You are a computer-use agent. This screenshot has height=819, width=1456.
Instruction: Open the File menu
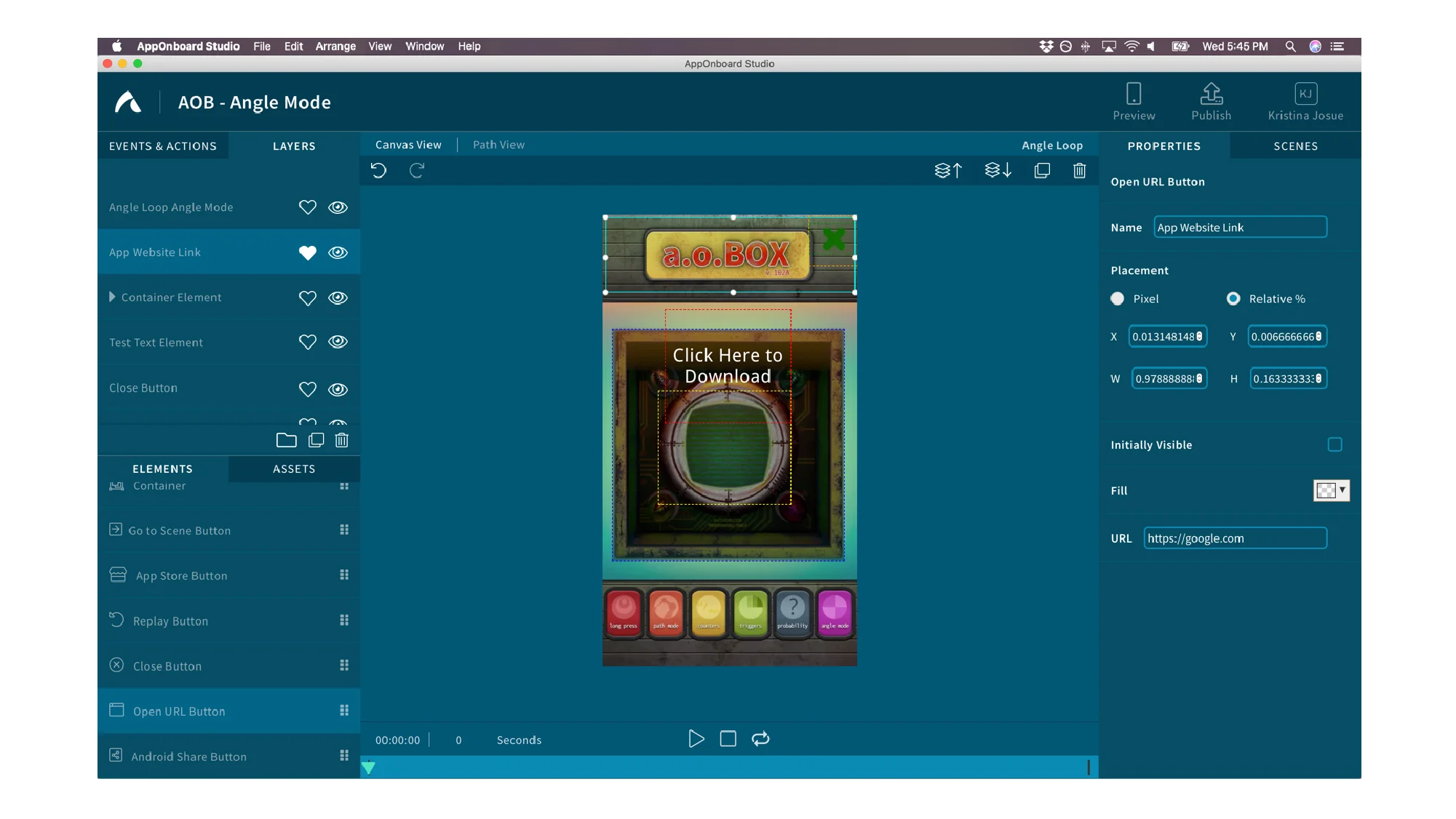[x=262, y=47]
